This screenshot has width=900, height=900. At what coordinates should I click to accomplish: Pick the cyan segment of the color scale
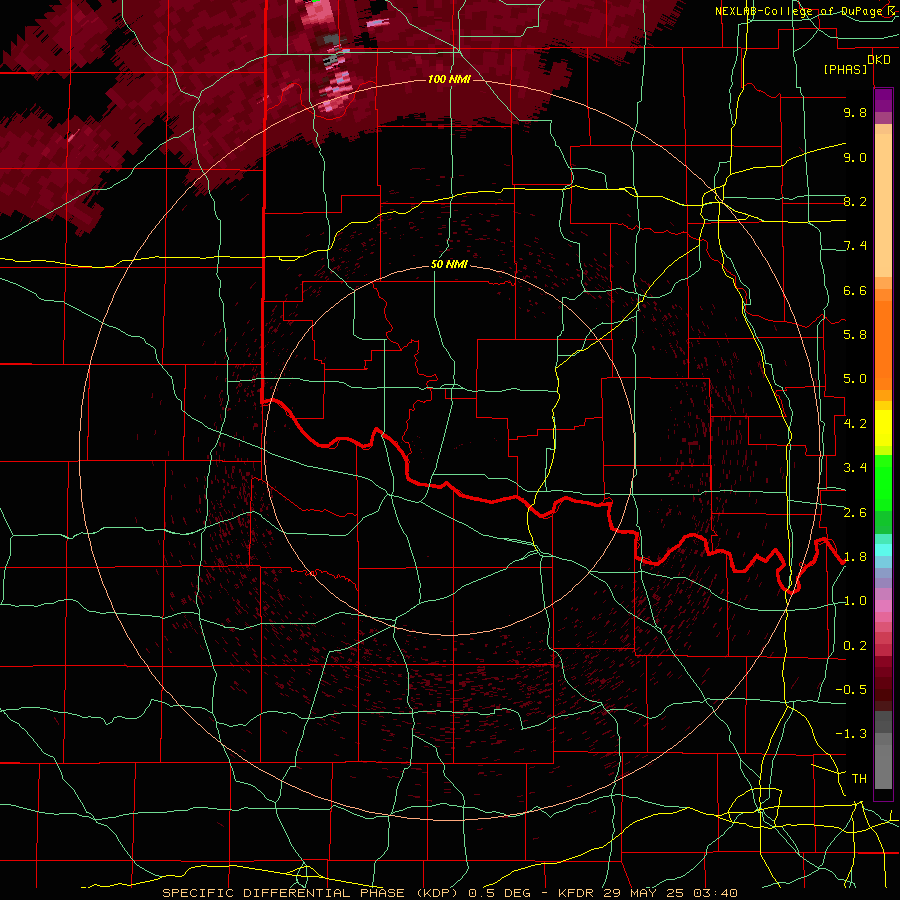coord(883,550)
